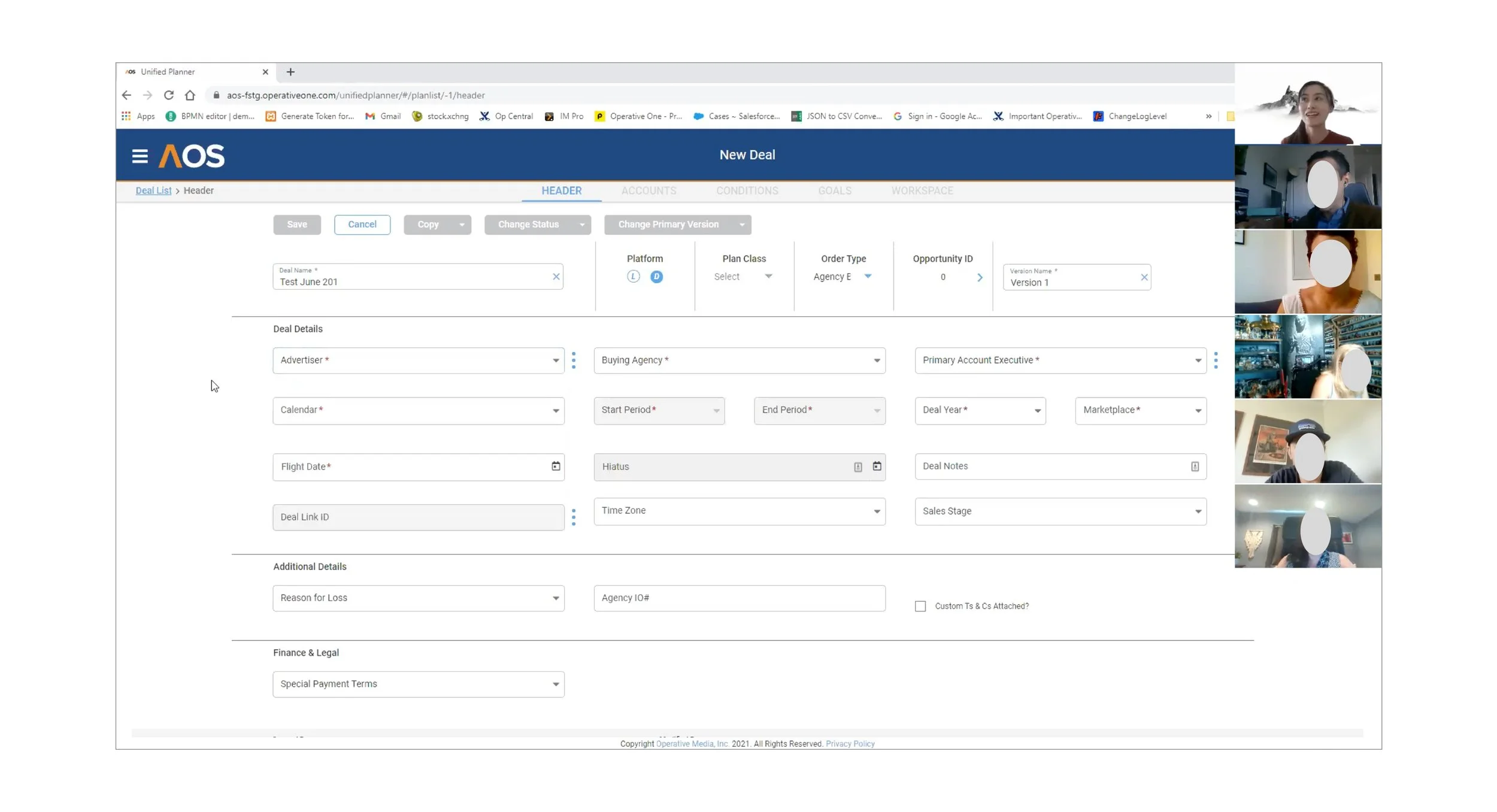Open the WORKSPACE tab
The width and height of the screenshot is (1497, 812).
click(922, 190)
